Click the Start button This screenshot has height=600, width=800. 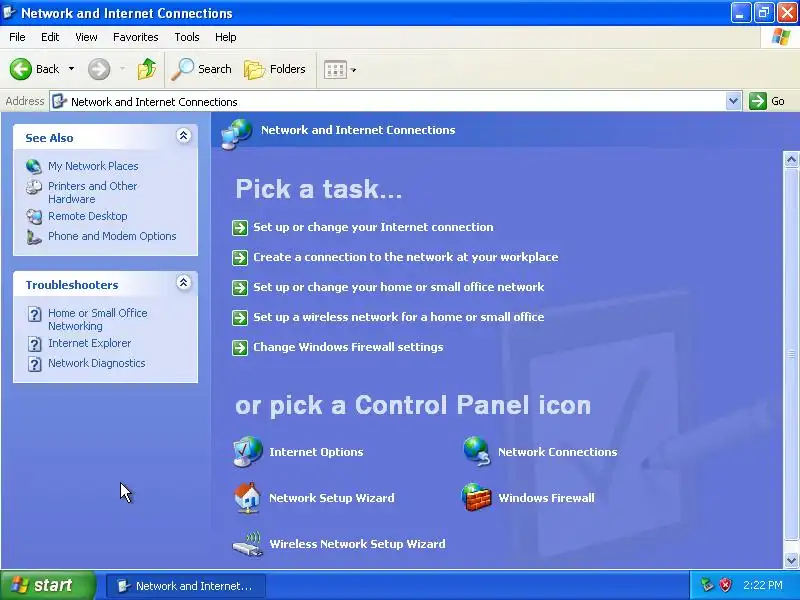point(48,585)
